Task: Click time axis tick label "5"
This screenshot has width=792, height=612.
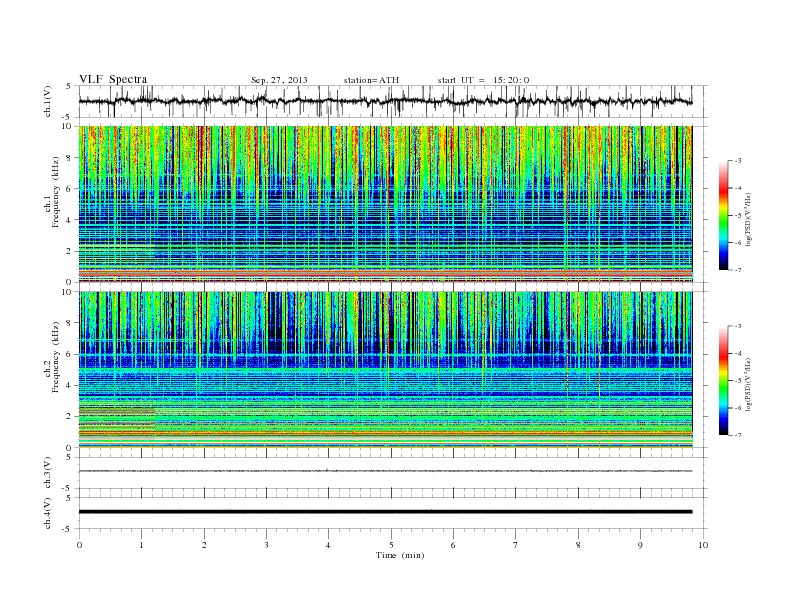Action: tap(391, 545)
